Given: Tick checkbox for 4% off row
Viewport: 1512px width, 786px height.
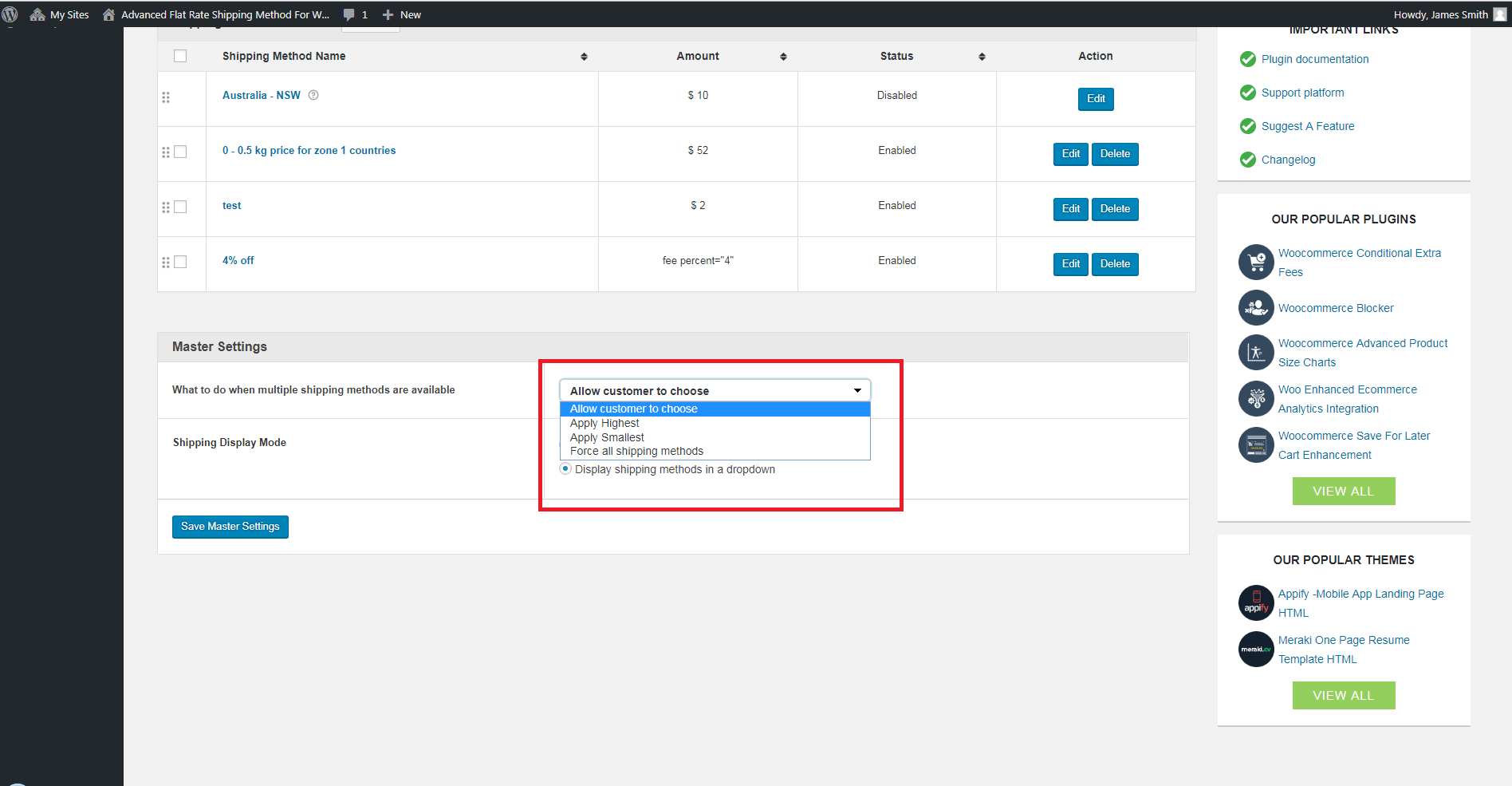Looking at the screenshot, I should tap(180, 262).
